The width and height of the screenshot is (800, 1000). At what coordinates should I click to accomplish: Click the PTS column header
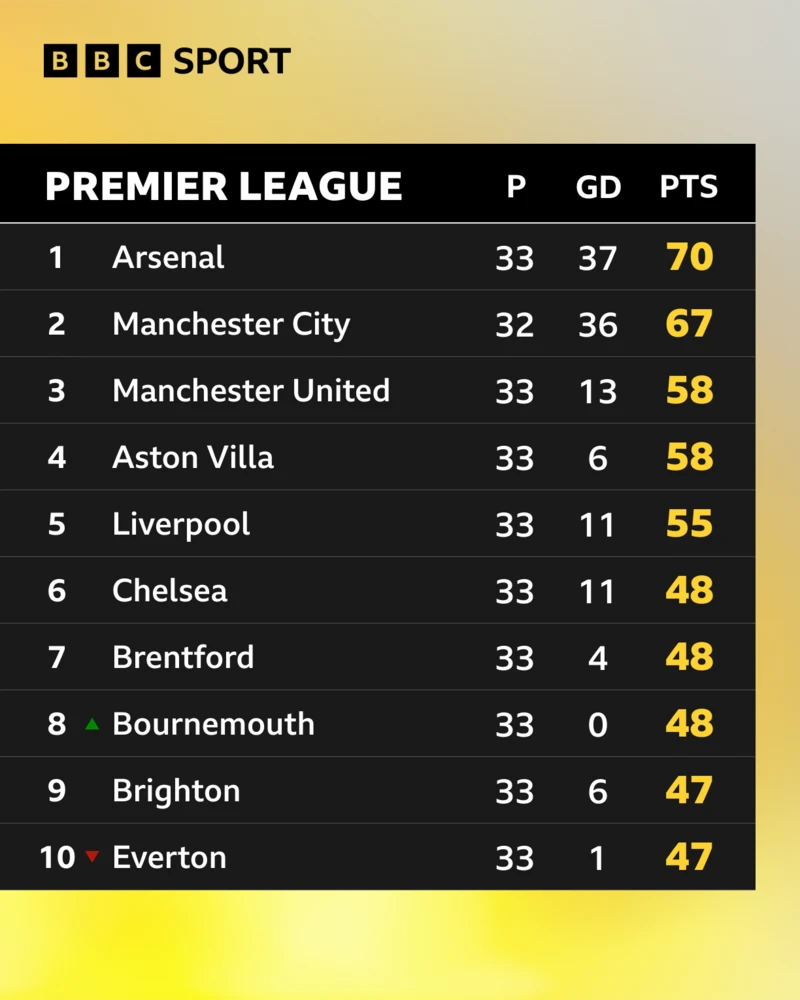click(689, 187)
